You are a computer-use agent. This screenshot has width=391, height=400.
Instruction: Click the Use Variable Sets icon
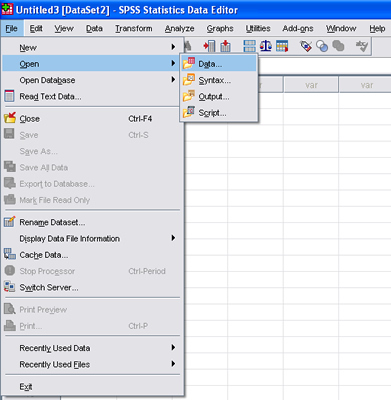[x=322, y=46]
